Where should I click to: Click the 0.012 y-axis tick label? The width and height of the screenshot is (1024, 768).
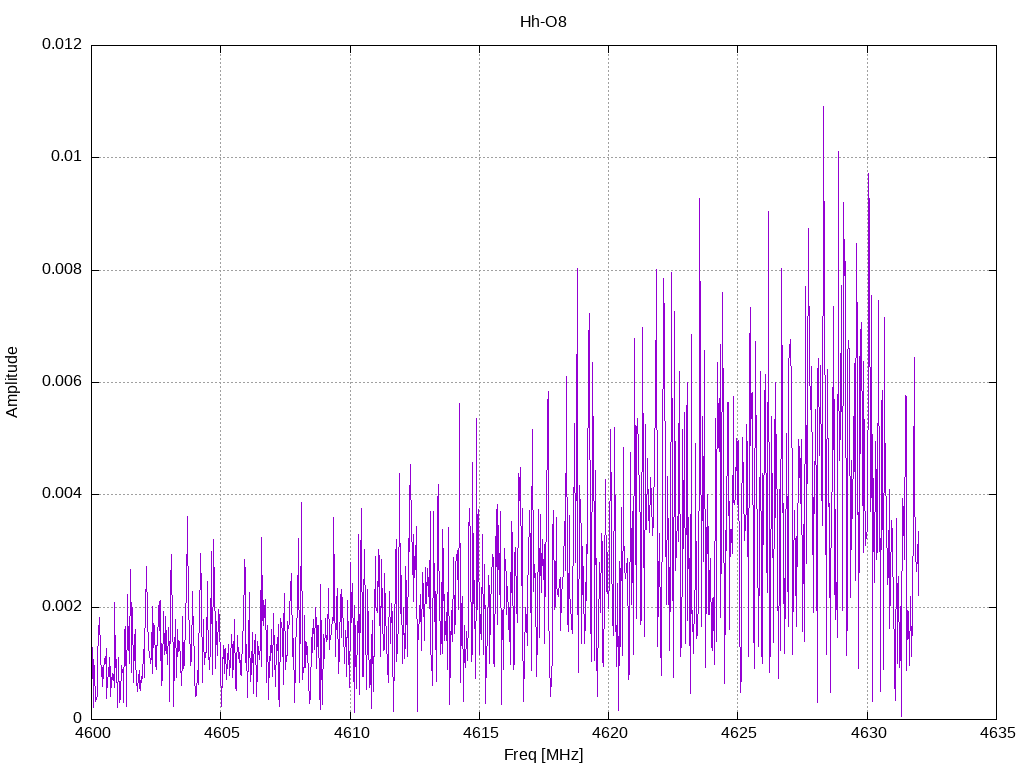62,44
